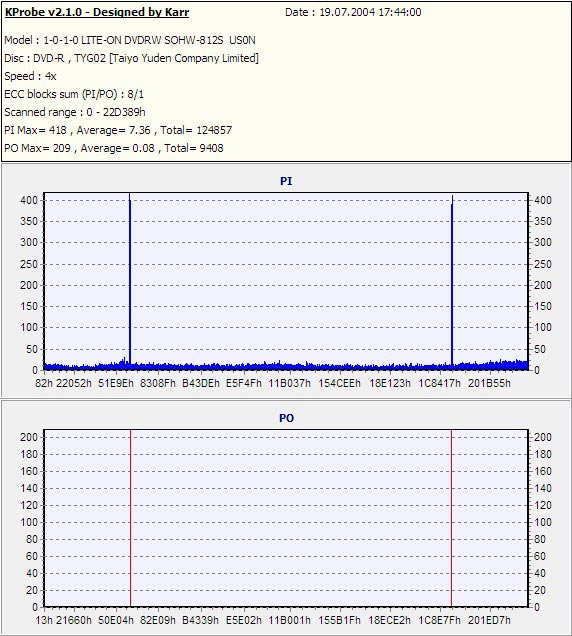The image size is (572, 636).
Task: Click the first PI spike near 51E9Eh
Action: [130, 280]
